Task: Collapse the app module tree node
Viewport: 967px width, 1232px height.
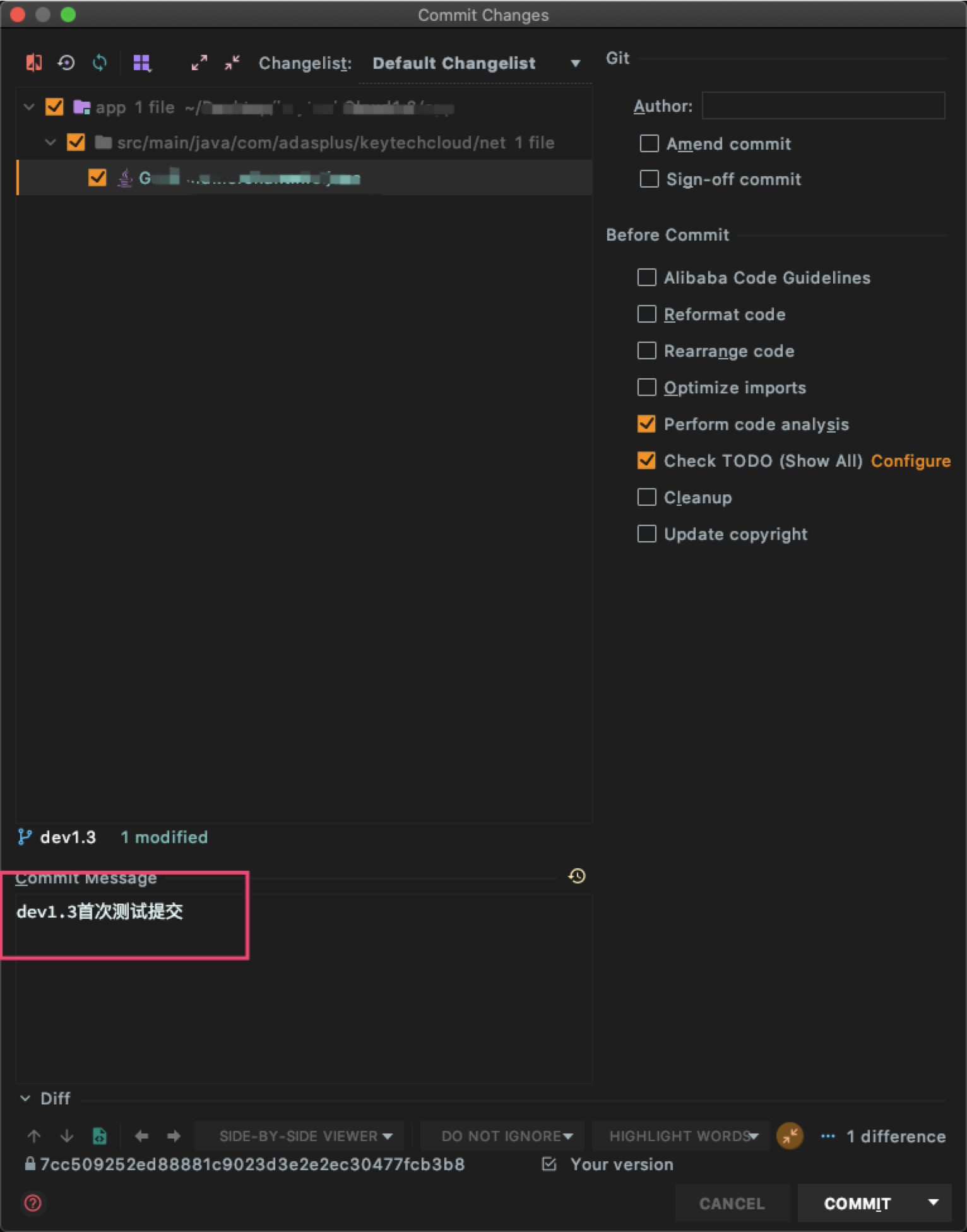Action: tap(29, 107)
